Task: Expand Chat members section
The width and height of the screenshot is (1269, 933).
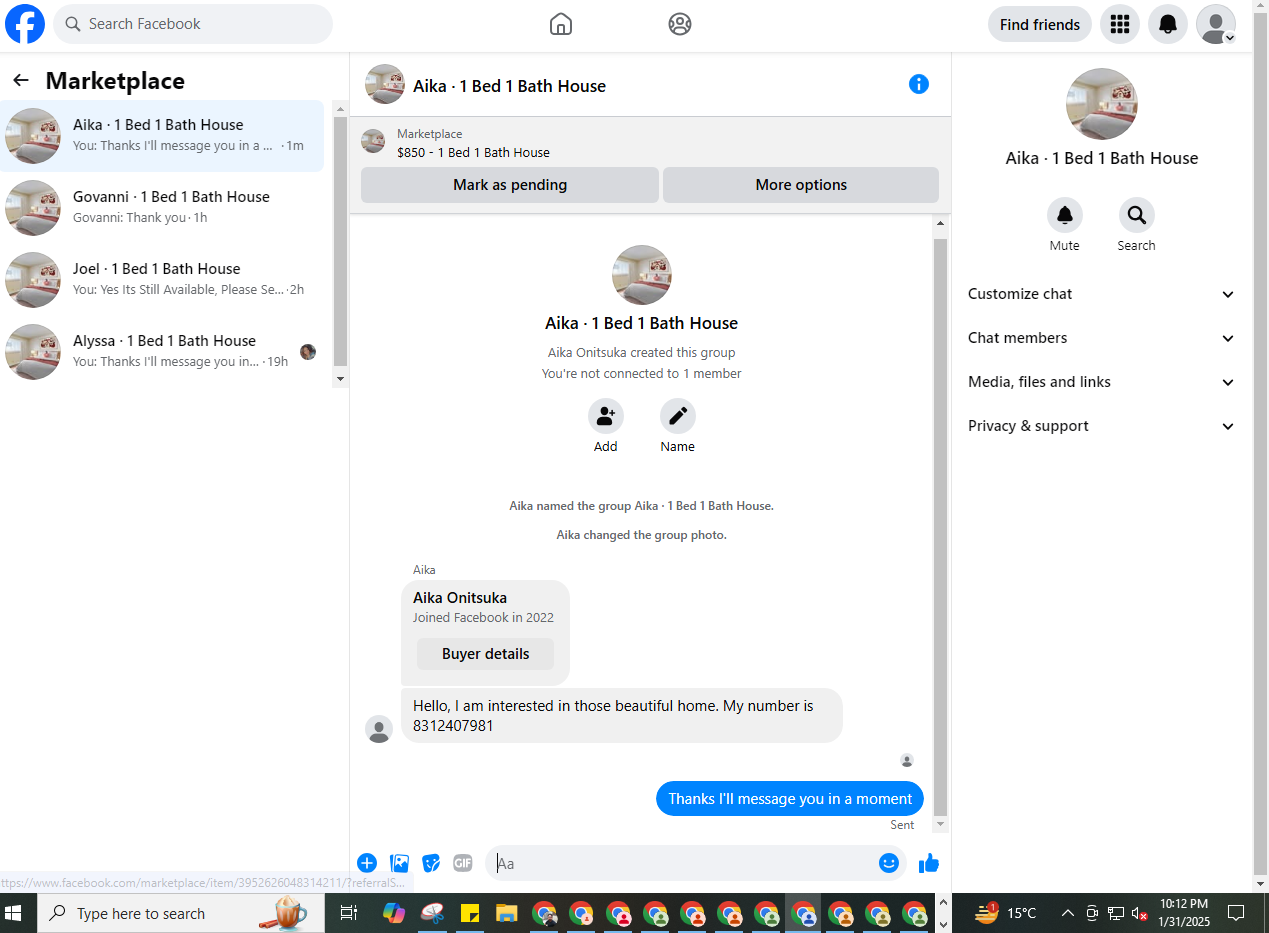Action: click(x=1102, y=338)
